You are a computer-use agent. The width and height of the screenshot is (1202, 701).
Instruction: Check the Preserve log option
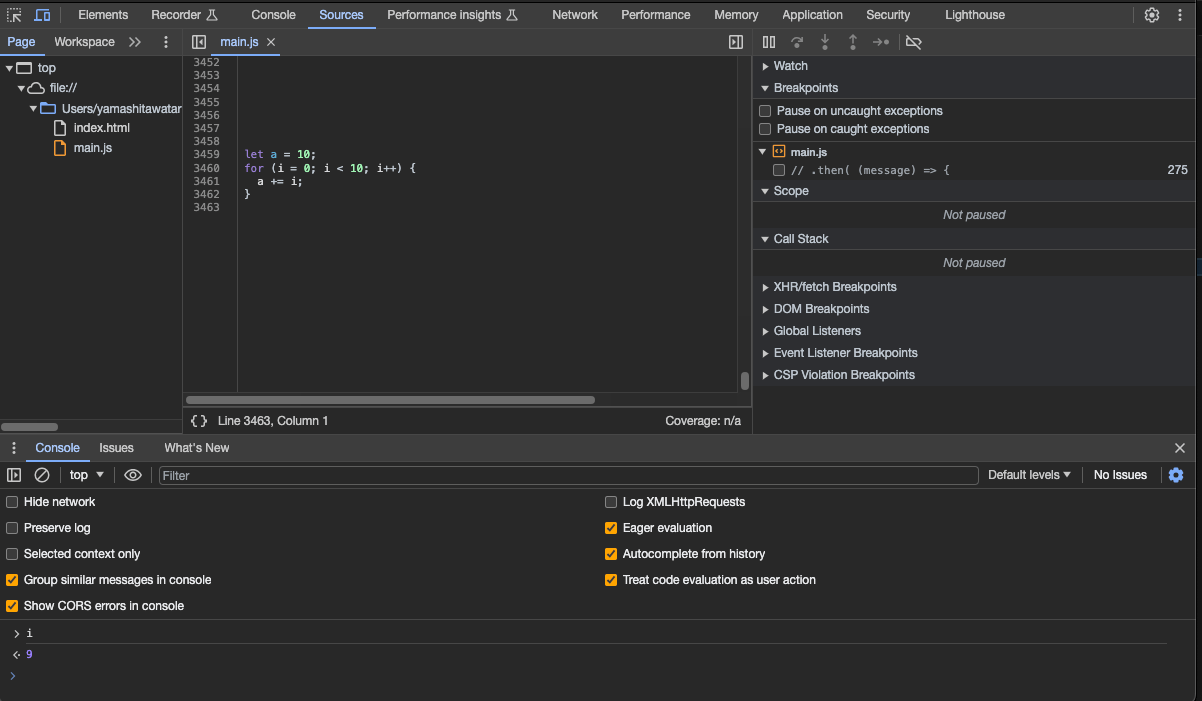13,528
